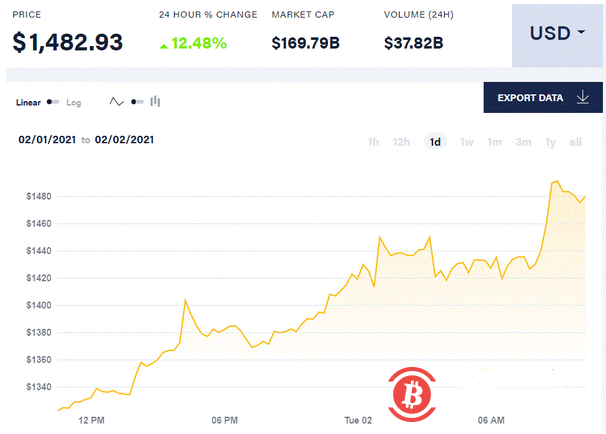Image resolution: width=606 pixels, height=434 pixels.
Task: Select the 1w time range
Action: pos(466,142)
